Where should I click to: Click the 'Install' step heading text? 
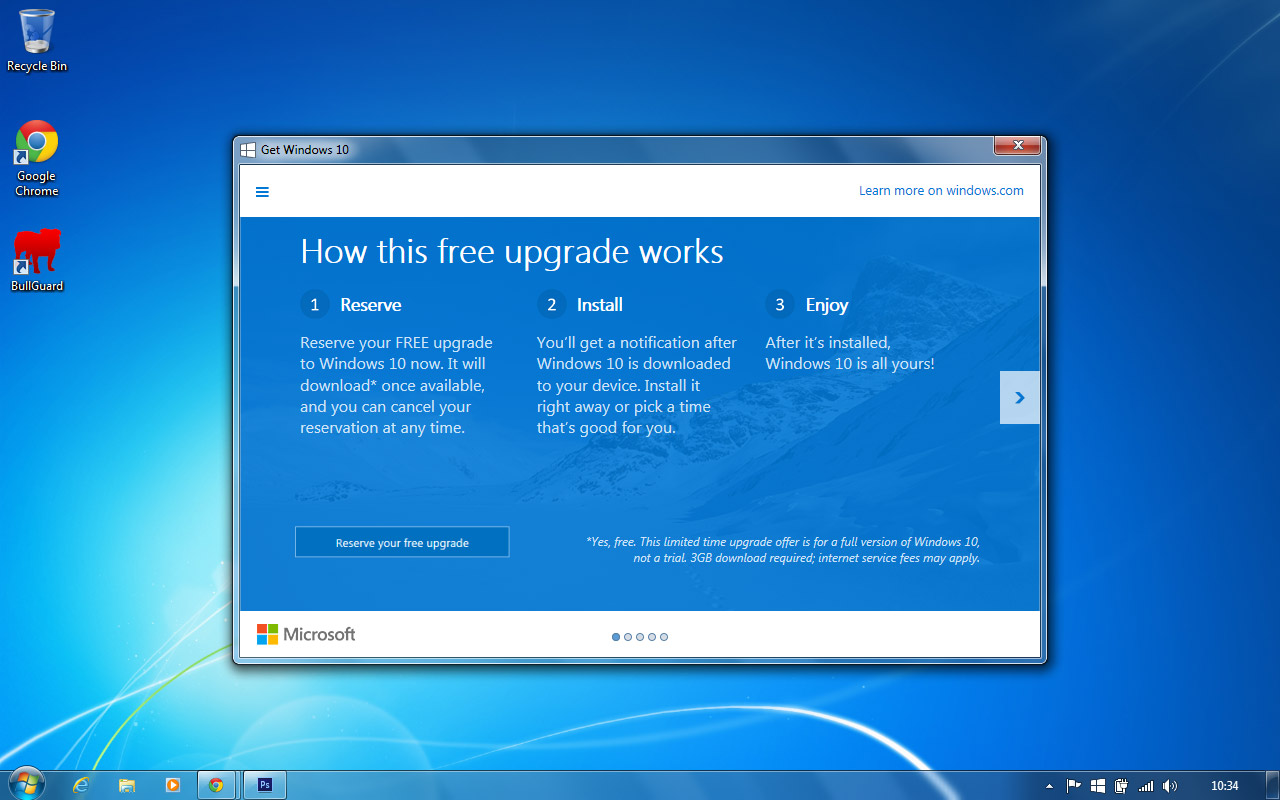[600, 305]
